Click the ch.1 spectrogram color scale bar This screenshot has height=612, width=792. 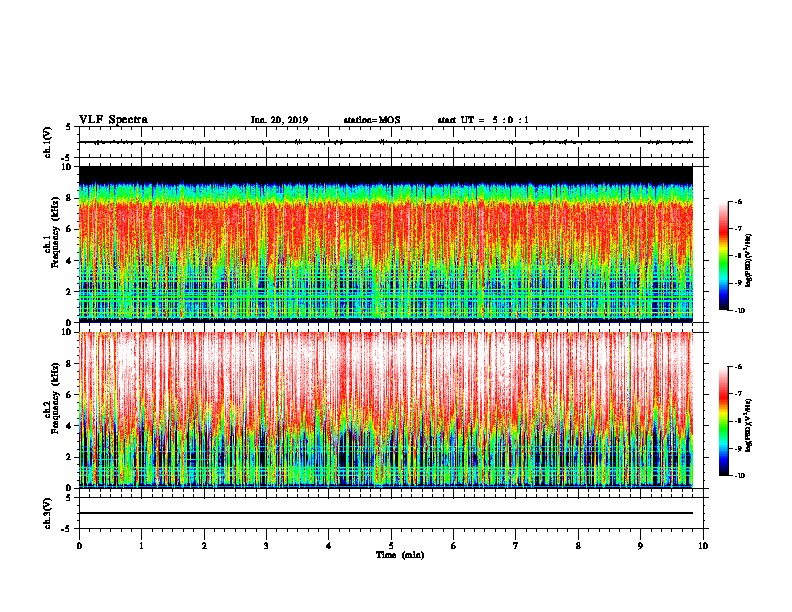point(723,256)
